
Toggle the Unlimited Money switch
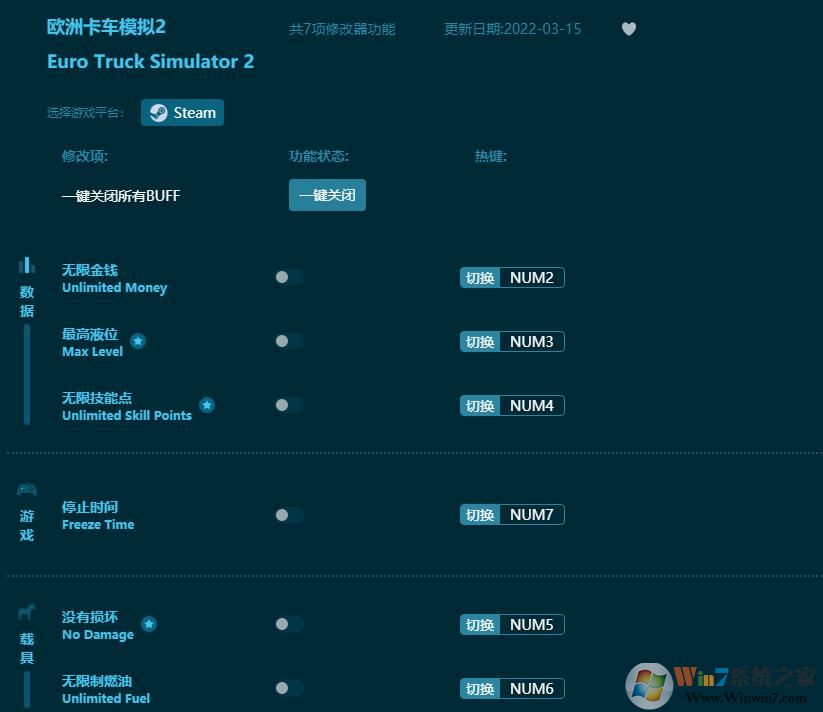[x=288, y=277]
